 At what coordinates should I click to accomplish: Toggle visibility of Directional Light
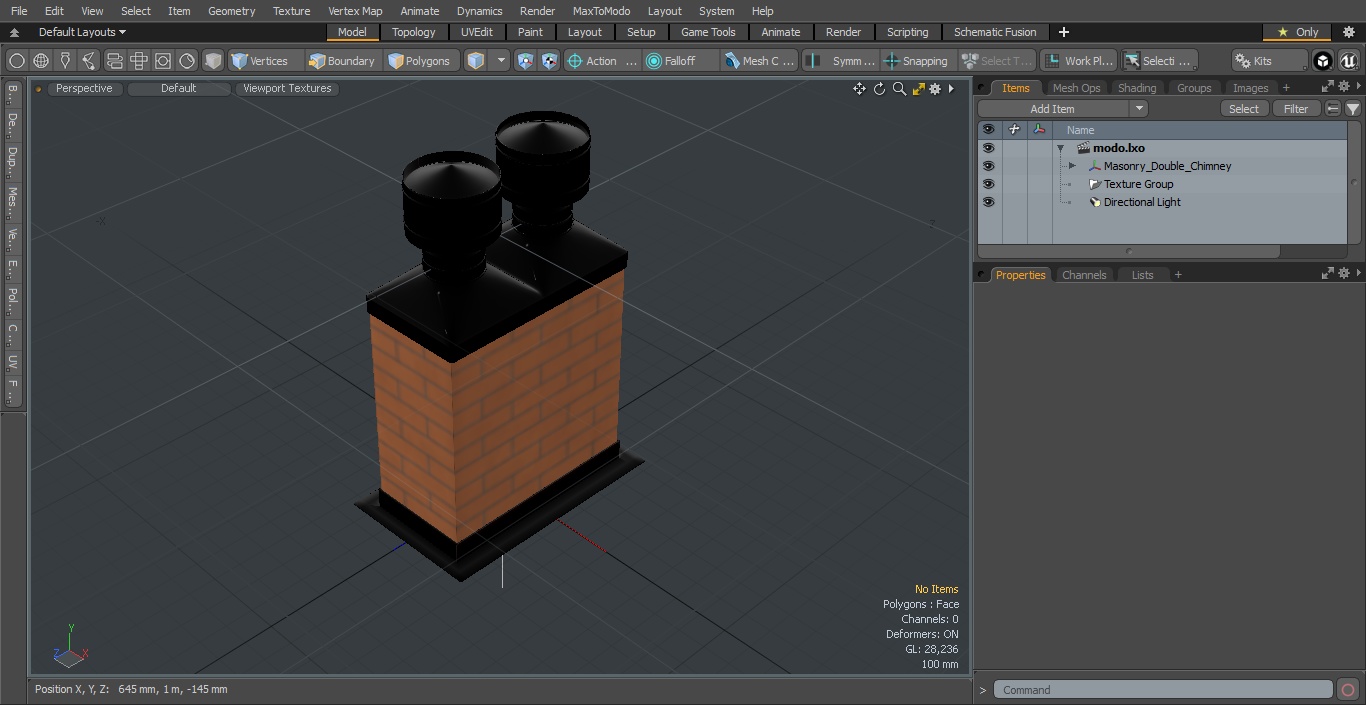pyautogui.click(x=988, y=202)
